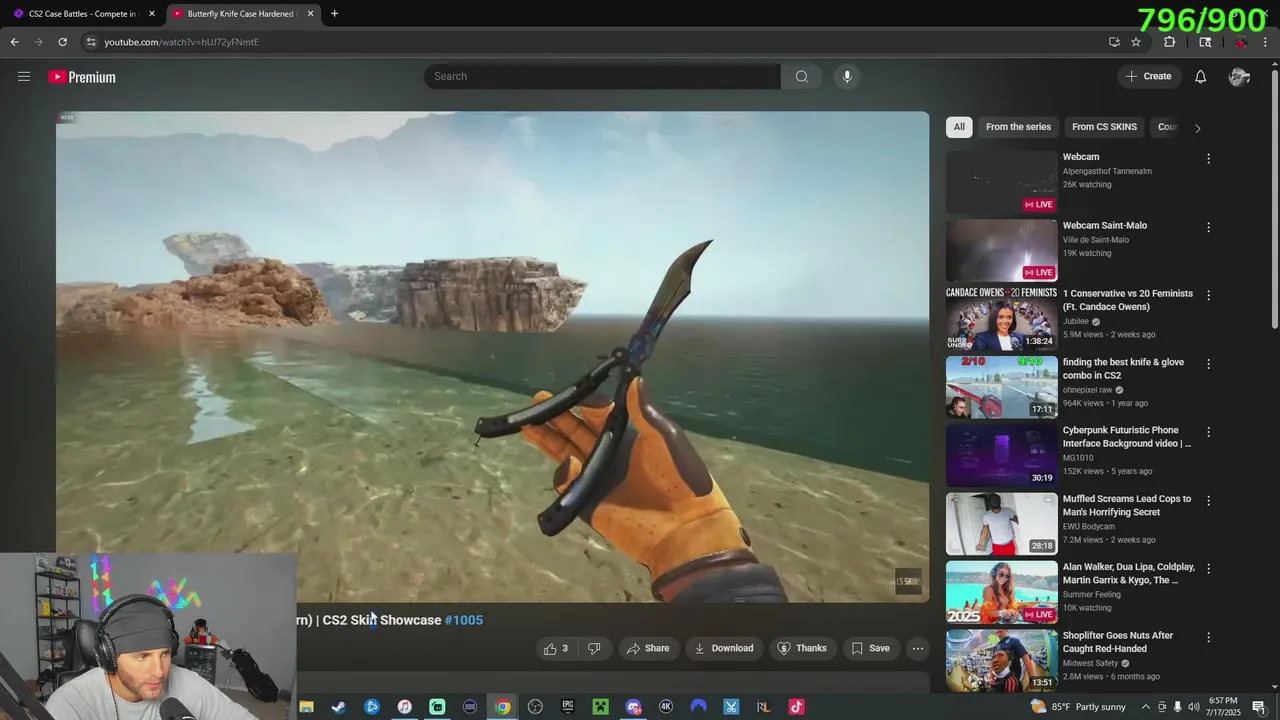Open Shoplifter Goes Nuts After Caught title
This screenshot has height=720, width=1280.
tap(1118, 642)
